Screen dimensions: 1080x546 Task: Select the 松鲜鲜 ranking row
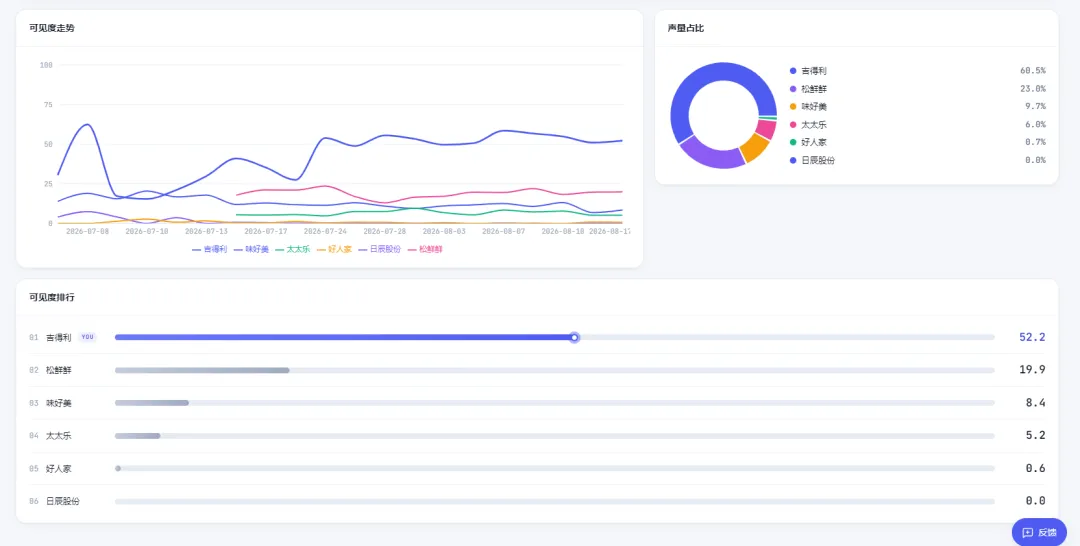(537, 370)
